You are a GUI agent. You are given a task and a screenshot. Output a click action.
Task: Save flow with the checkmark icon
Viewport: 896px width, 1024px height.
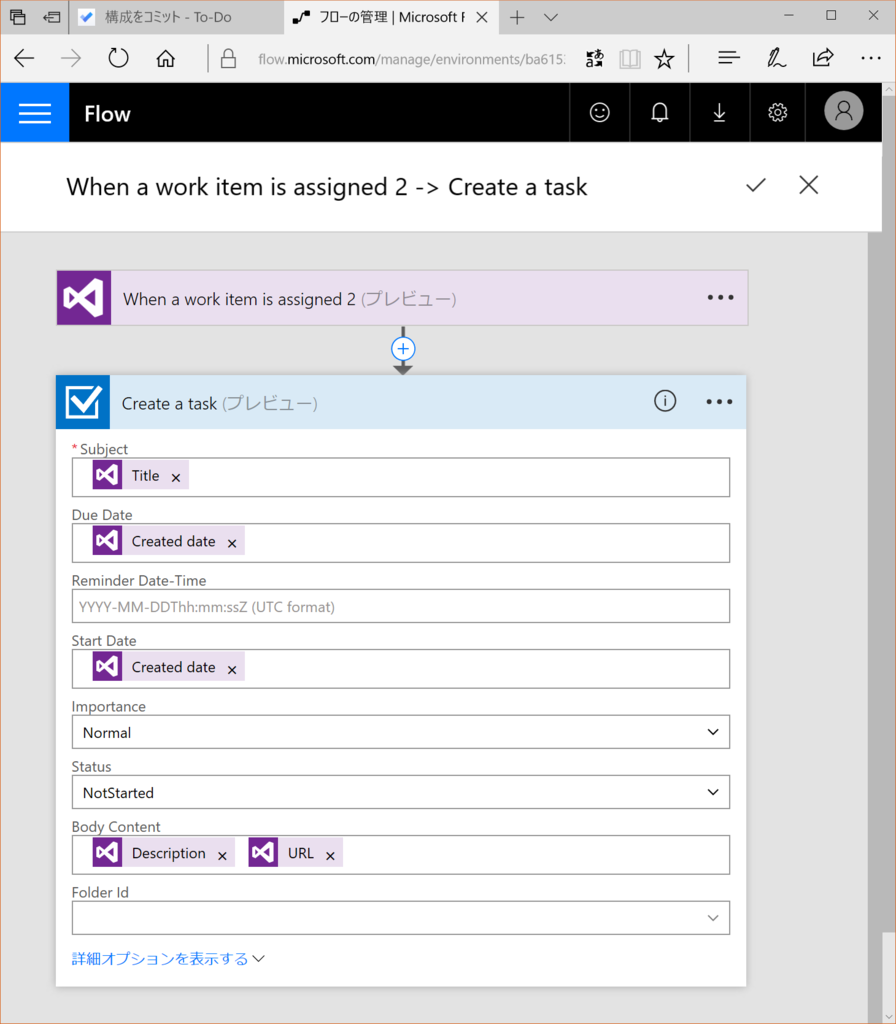(x=756, y=185)
